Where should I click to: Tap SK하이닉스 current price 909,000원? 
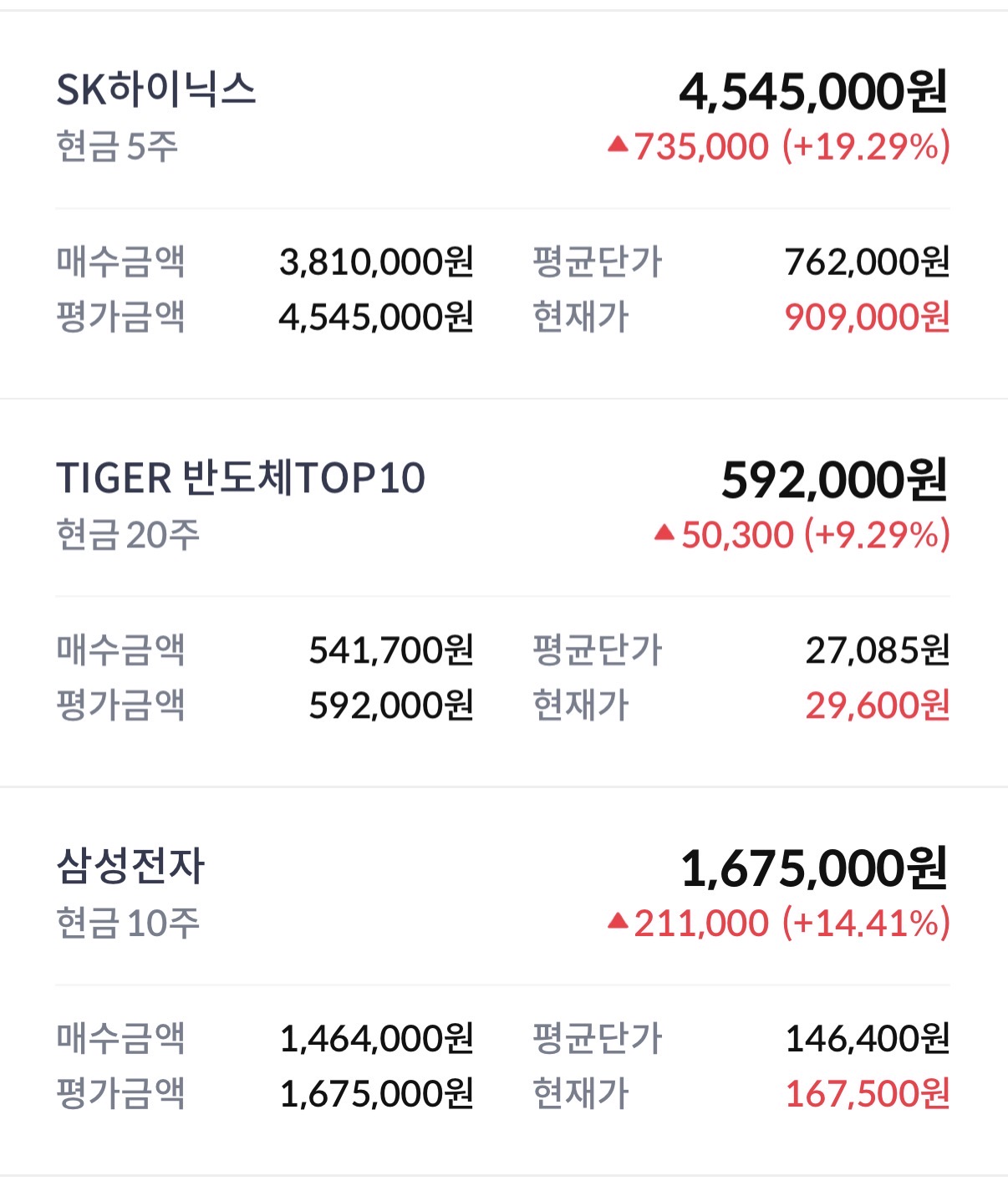pos(867,318)
